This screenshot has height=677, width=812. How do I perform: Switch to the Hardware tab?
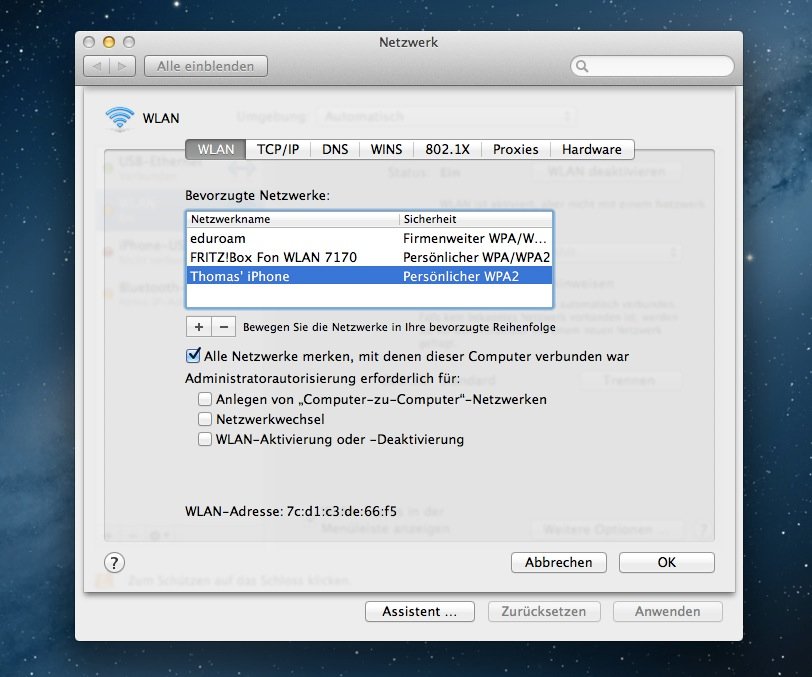click(x=592, y=149)
